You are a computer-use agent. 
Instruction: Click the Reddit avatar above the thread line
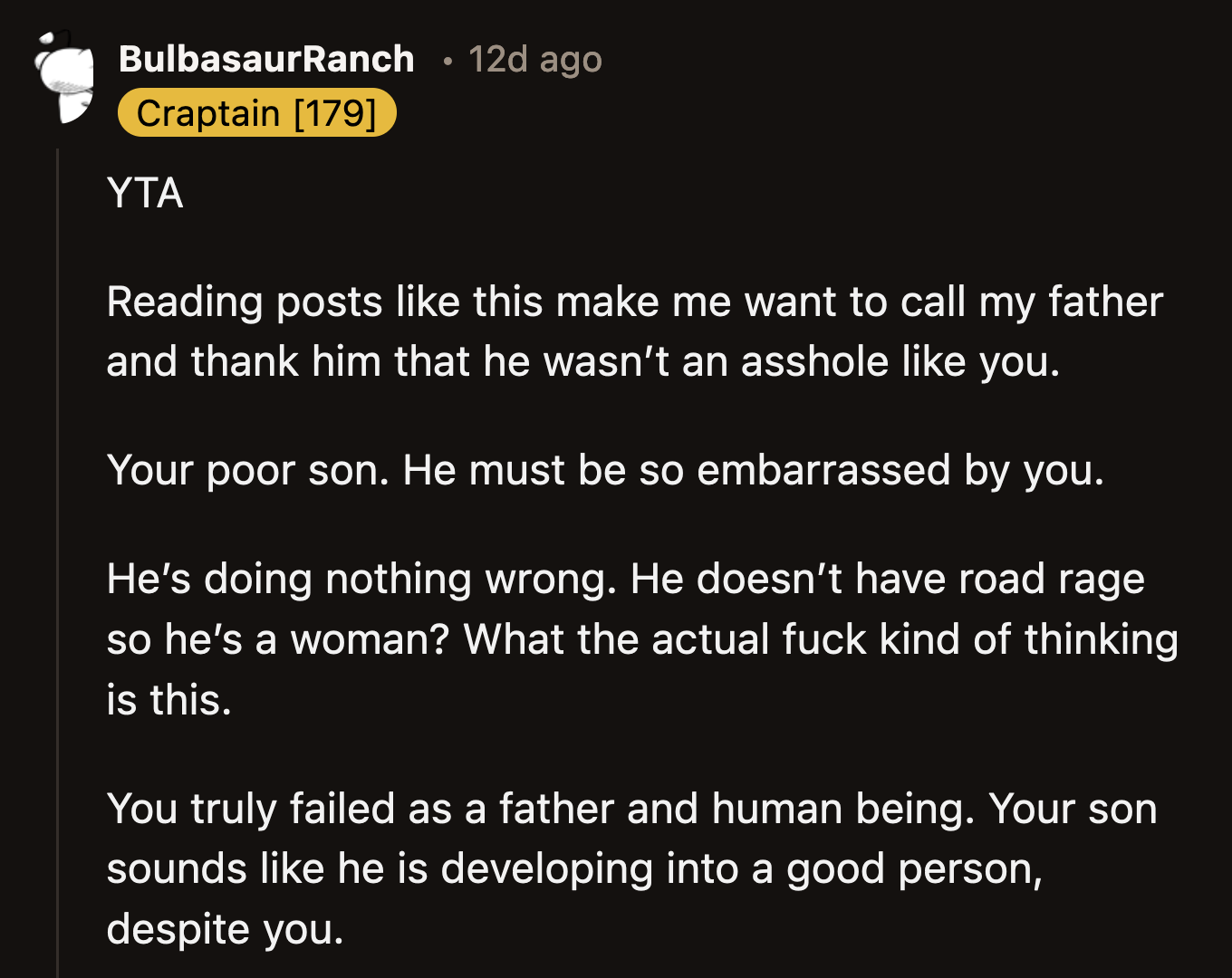65,77
